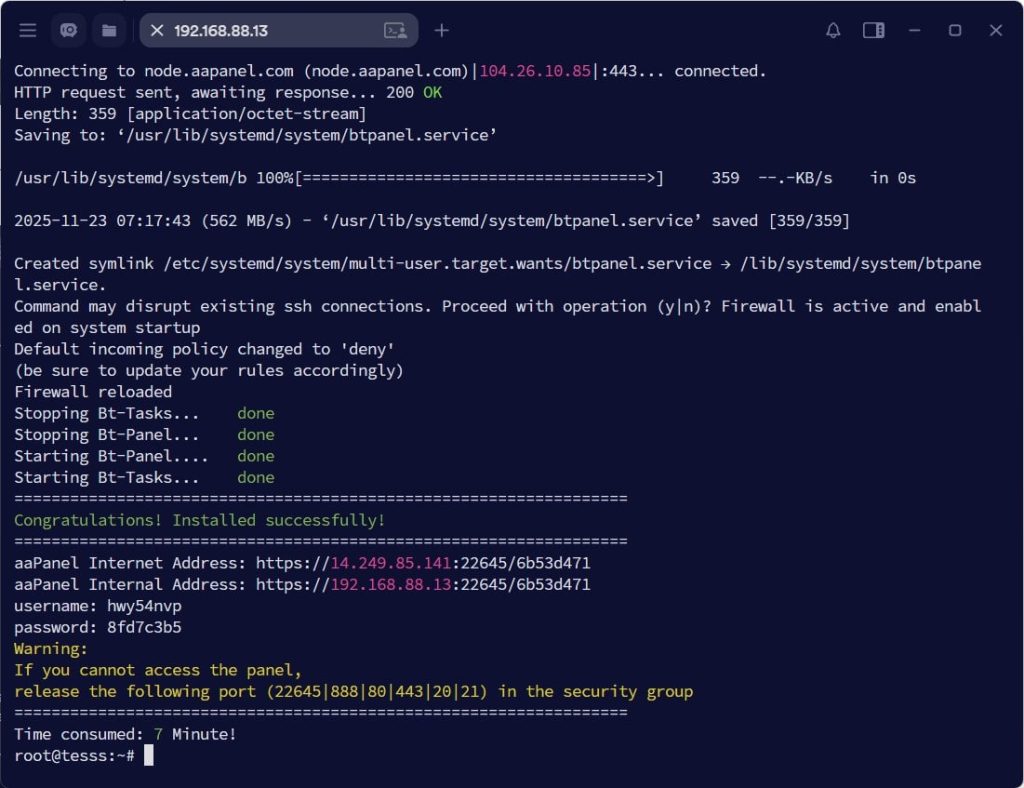Select the 192.168.88.13 tab title
Image resolution: width=1024 pixels, height=788 pixels.
[x=221, y=31]
